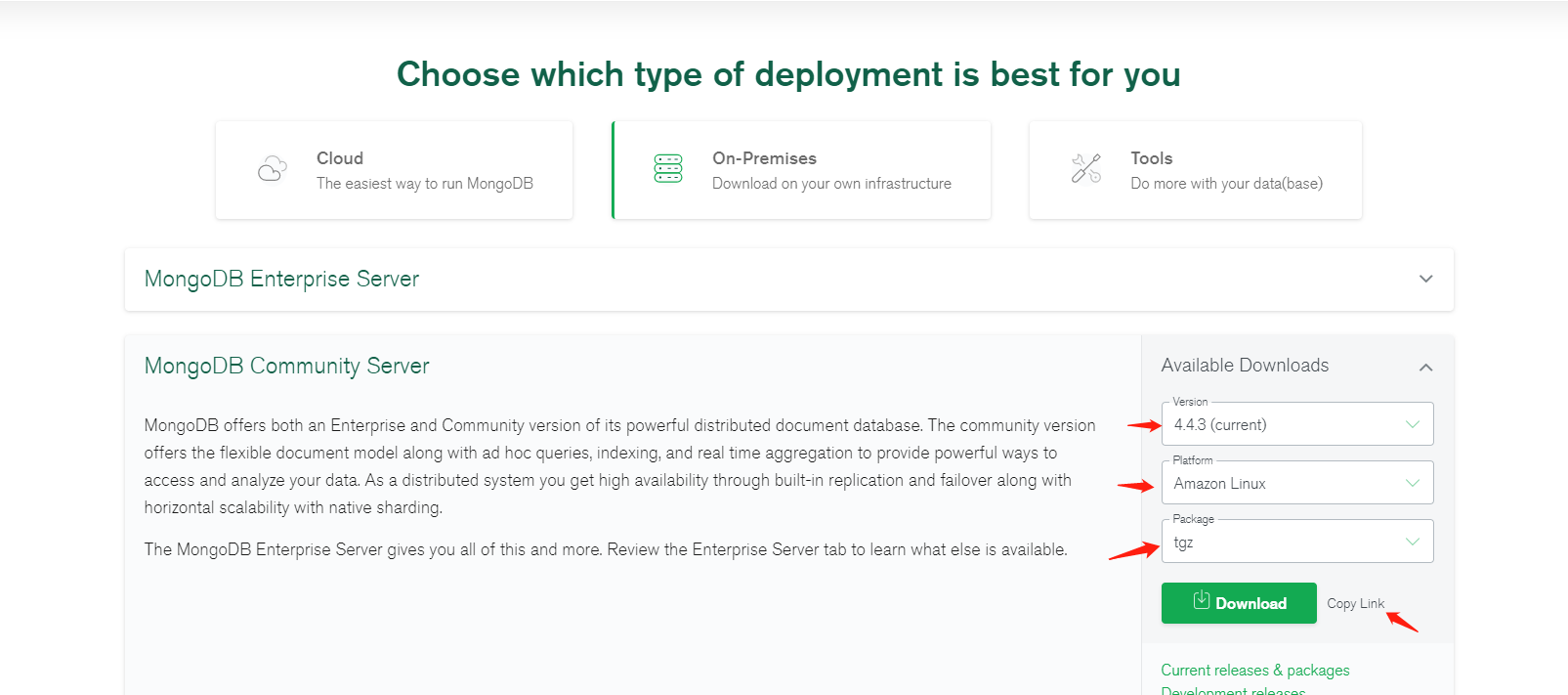Viewport: 1568px width, 695px height.
Task: Expand the MongoDB Enterprise Server section
Action: click(x=1425, y=279)
